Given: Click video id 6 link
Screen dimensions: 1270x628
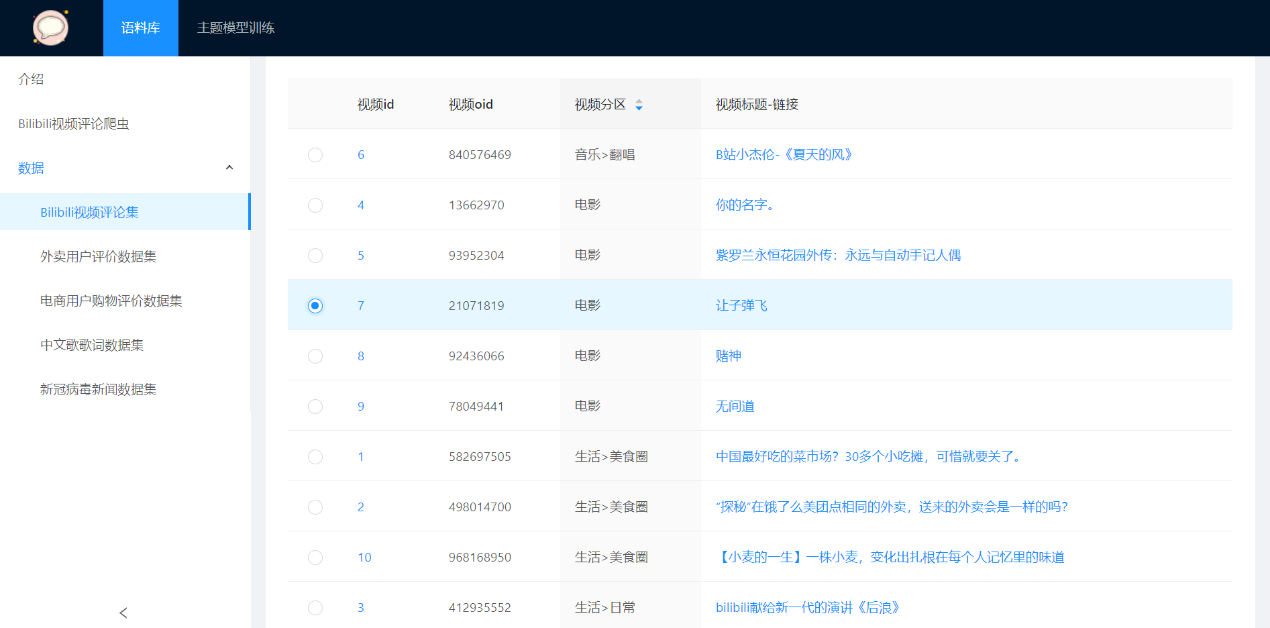Looking at the screenshot, I should click(x=361, y=155).
